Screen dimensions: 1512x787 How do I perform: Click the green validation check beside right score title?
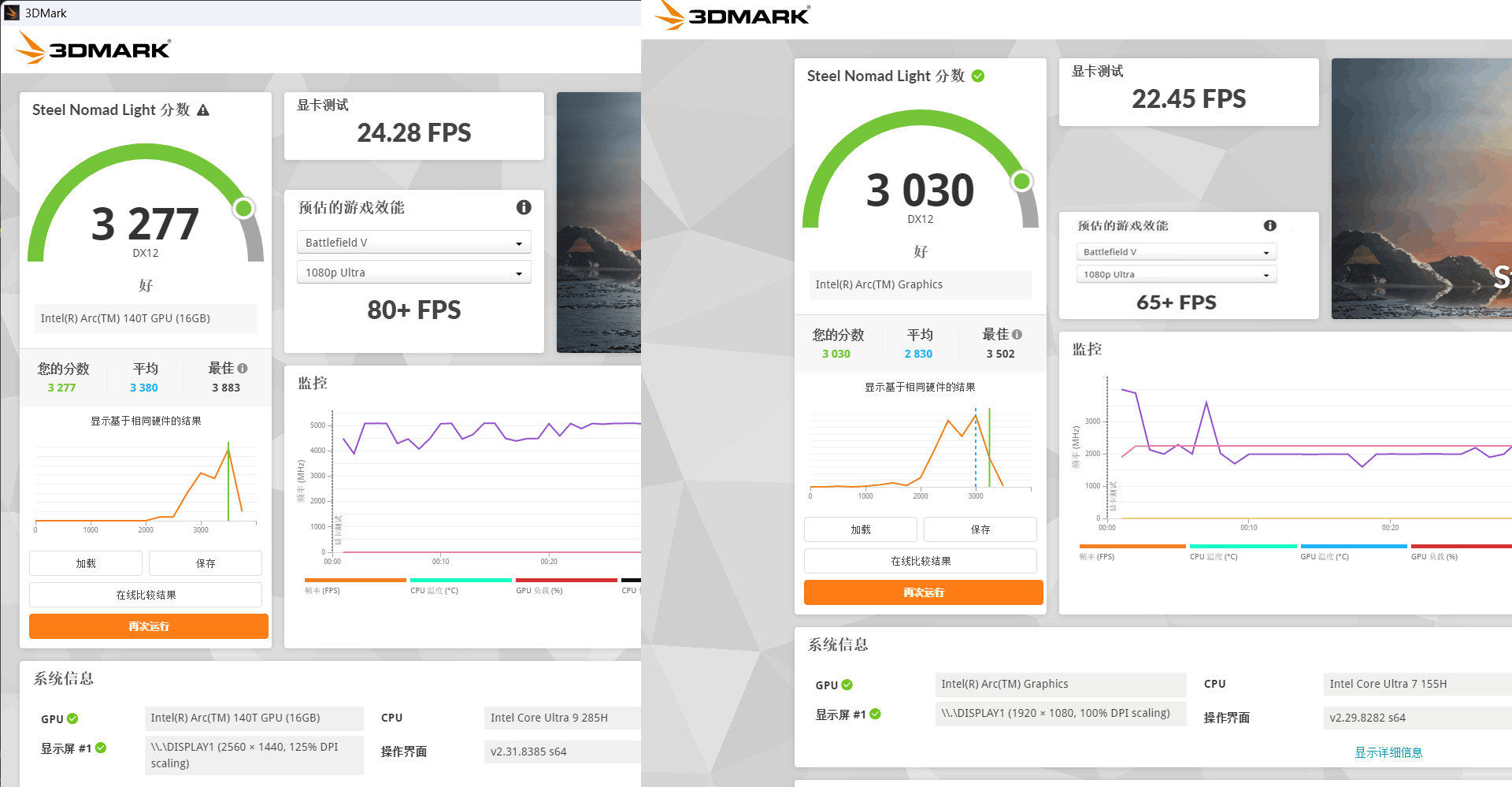(978, 76)
